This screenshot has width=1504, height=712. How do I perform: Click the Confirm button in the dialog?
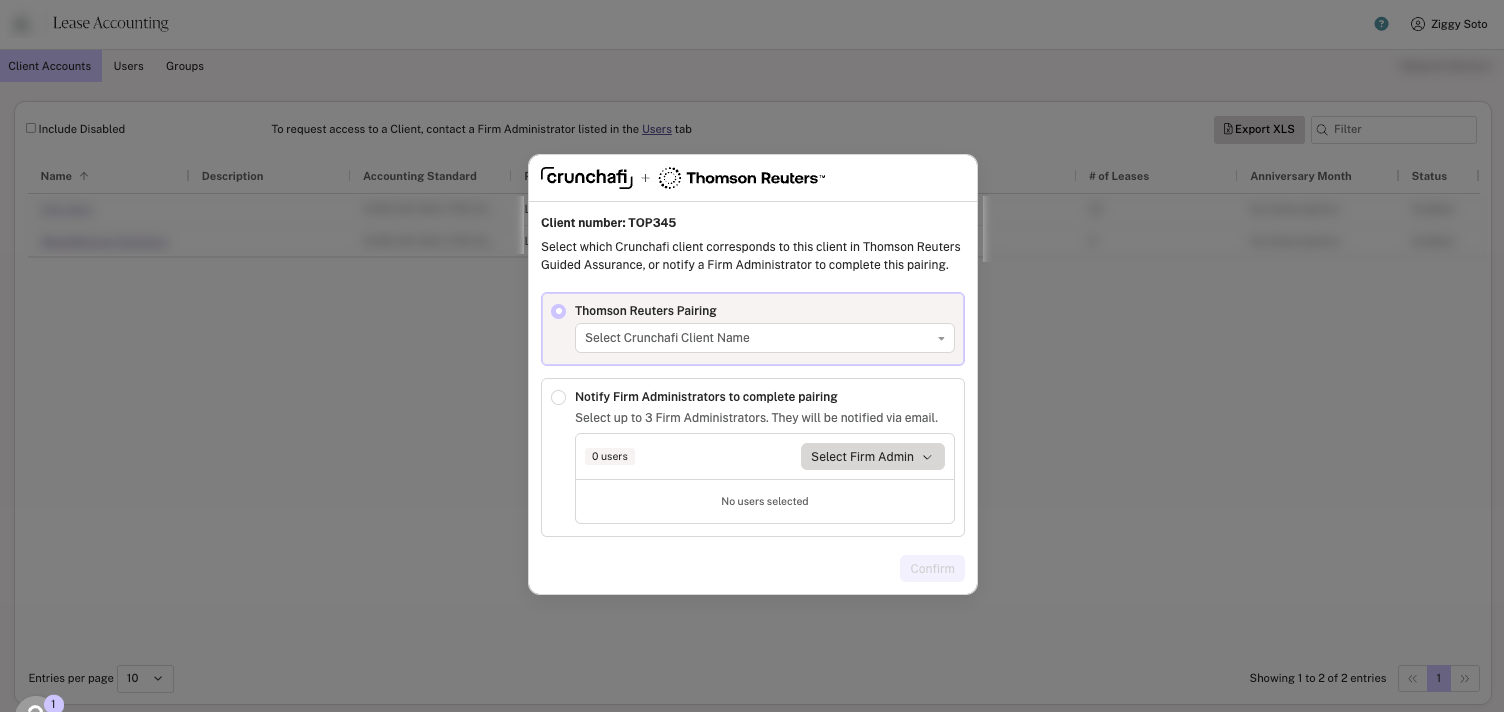(932, 569)
